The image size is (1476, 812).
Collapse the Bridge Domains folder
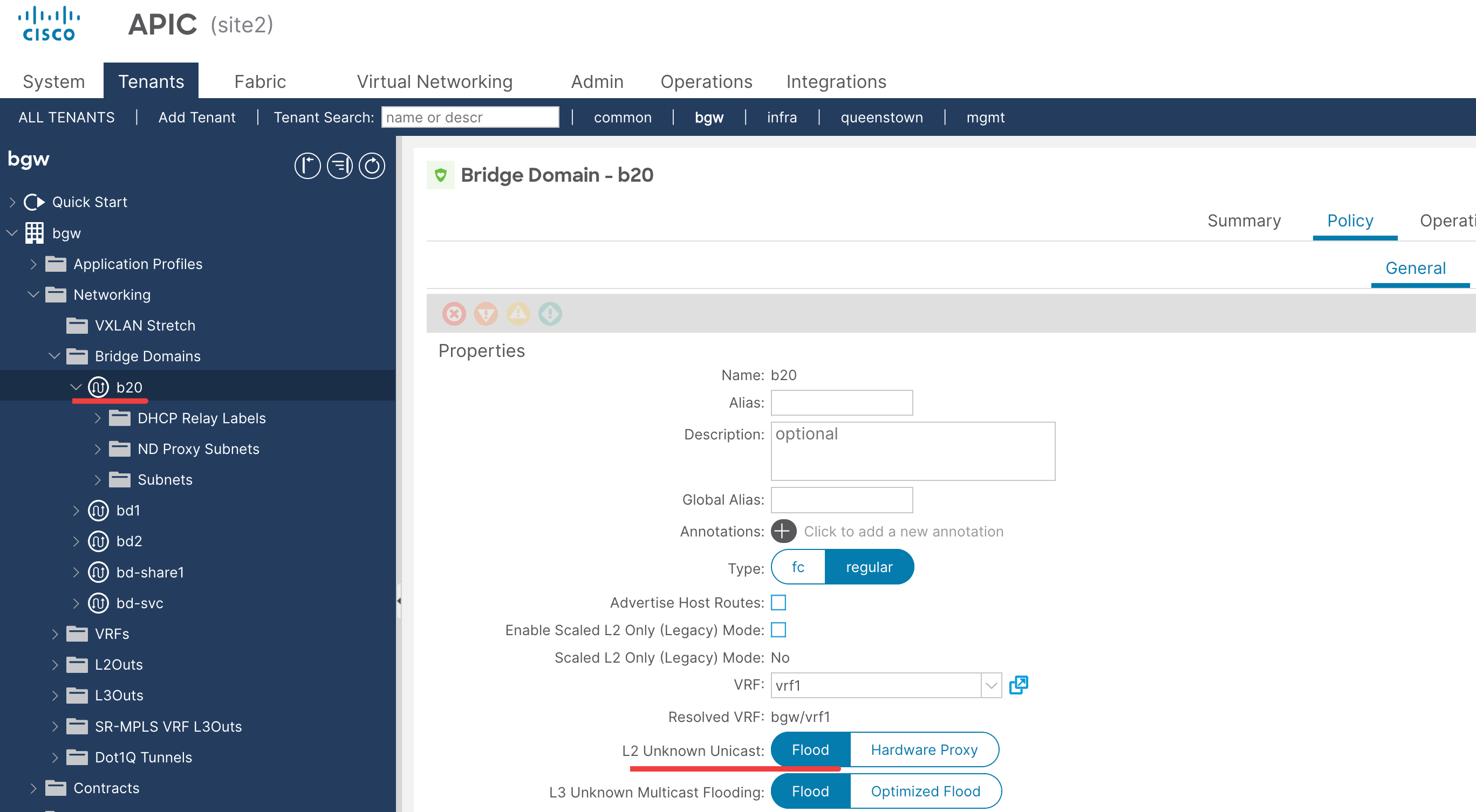(54, 356)
